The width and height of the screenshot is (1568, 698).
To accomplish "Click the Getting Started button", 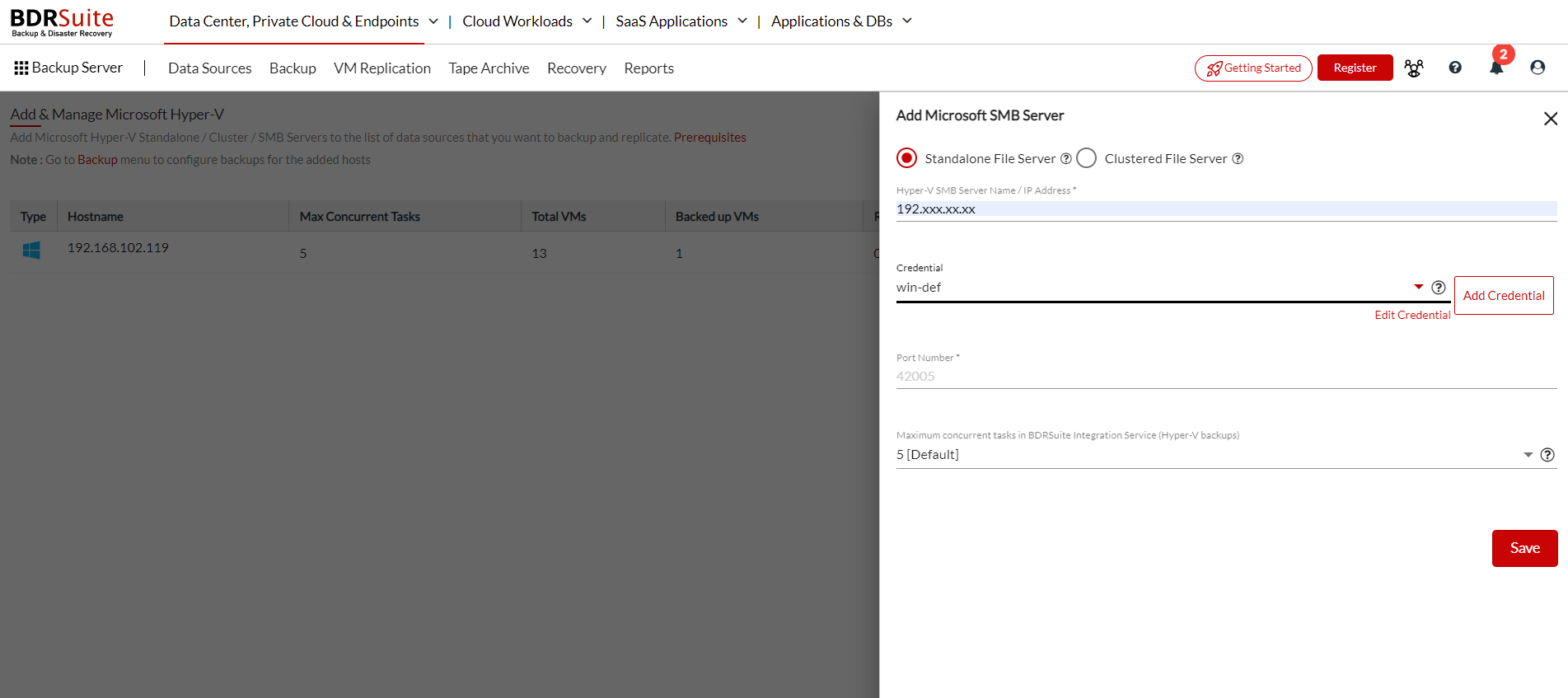I will 1253,68.
